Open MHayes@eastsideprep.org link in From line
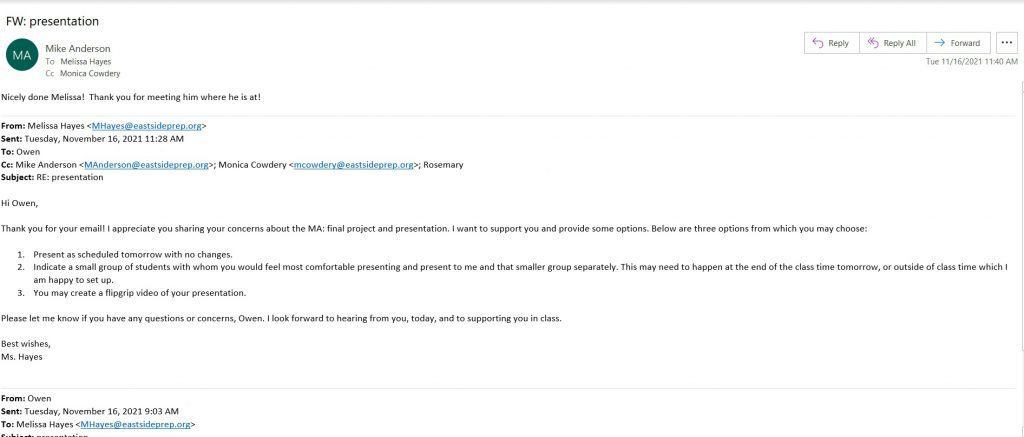 tap(148, 126)
